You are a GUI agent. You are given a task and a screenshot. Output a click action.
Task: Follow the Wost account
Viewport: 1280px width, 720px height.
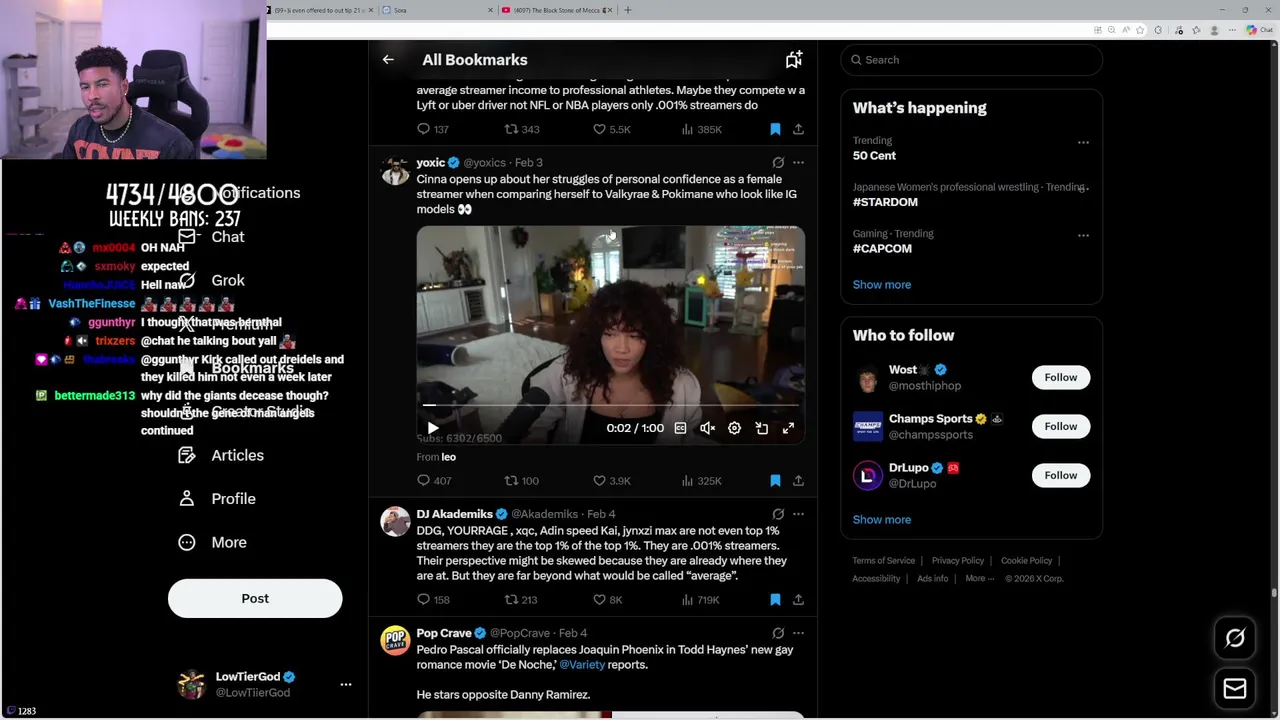coord(1061,377)
